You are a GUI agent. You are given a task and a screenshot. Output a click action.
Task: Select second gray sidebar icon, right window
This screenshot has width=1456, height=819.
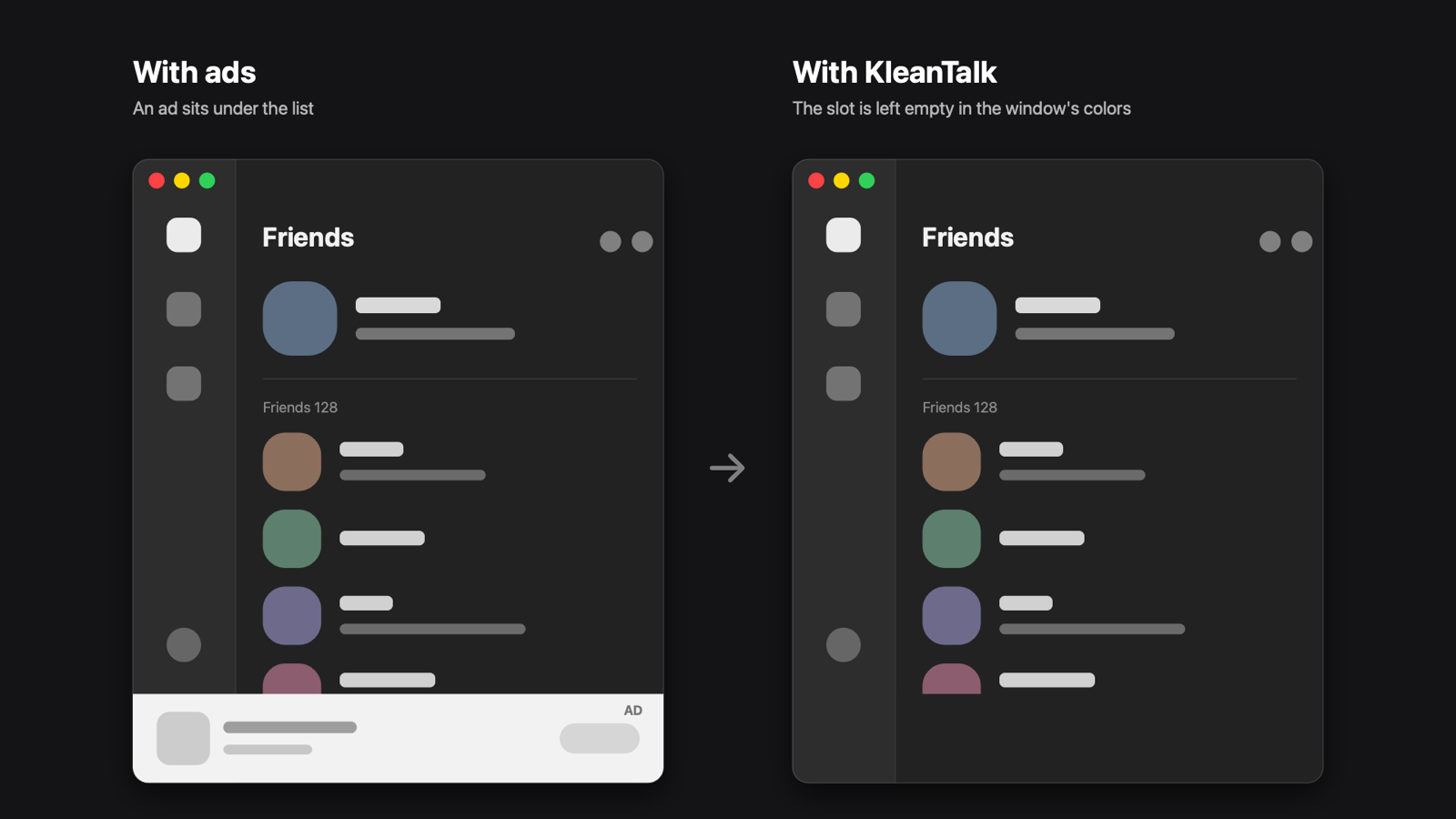[x=844, y=309]
